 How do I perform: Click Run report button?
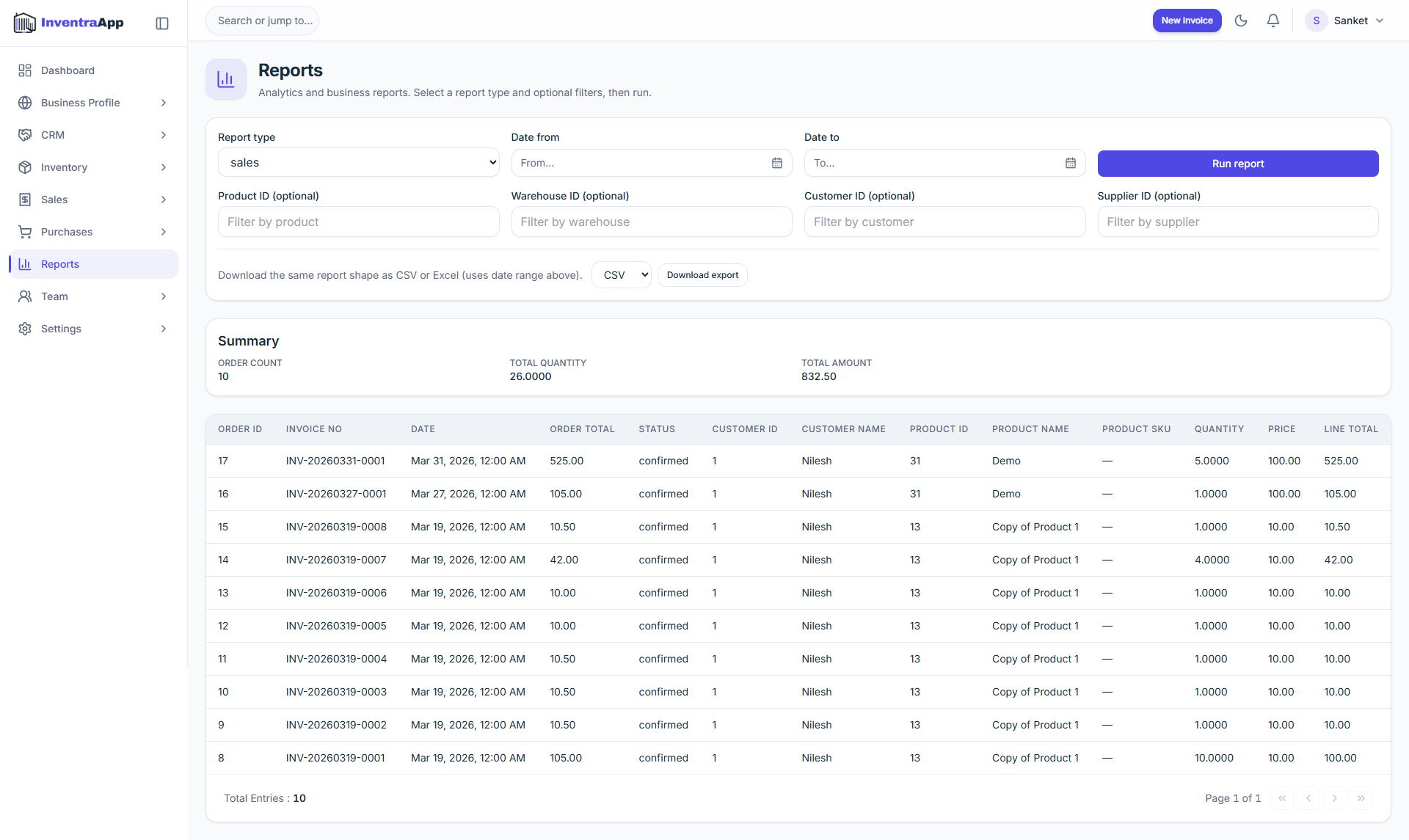tap(1238, 164)
